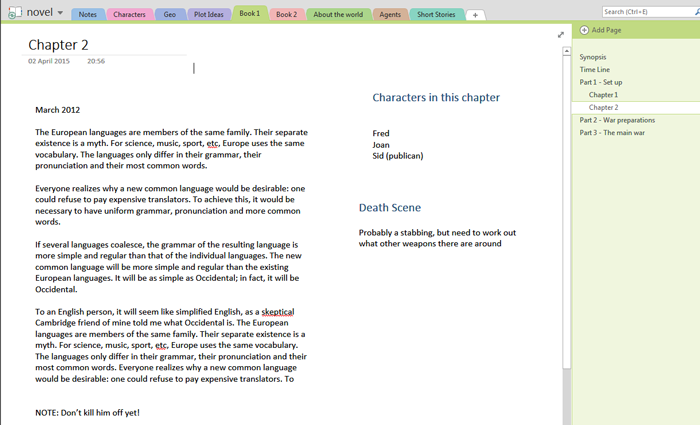
Task: Click the Characters in this chapter heading
Action: (436, 97)
